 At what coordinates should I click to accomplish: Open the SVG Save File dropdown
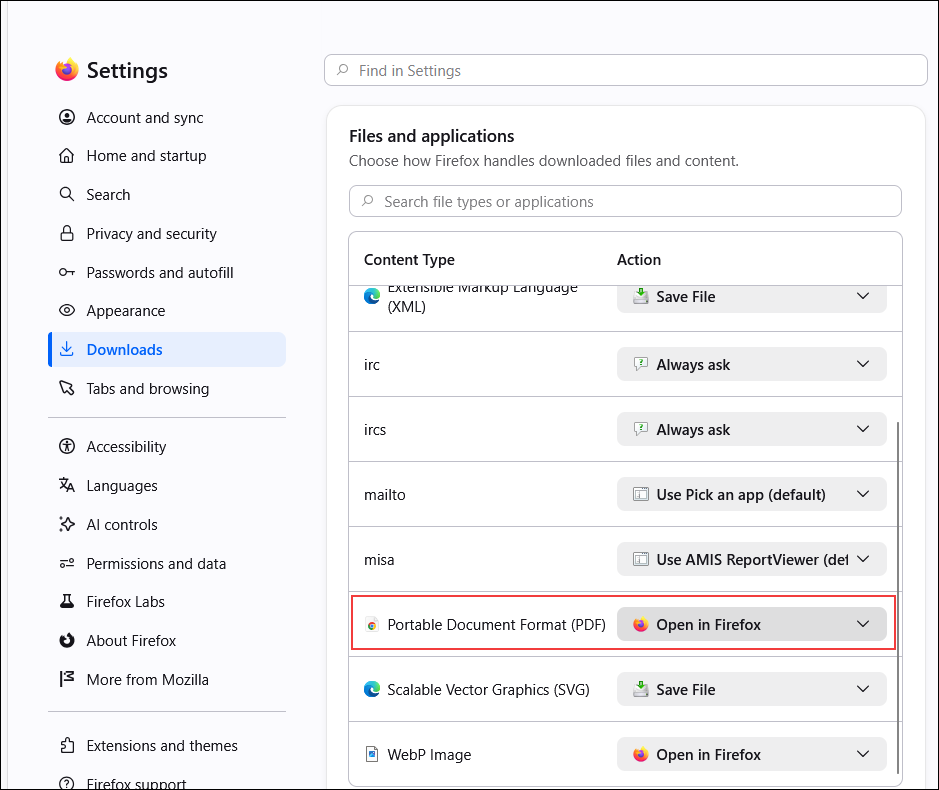click(752, 689)
